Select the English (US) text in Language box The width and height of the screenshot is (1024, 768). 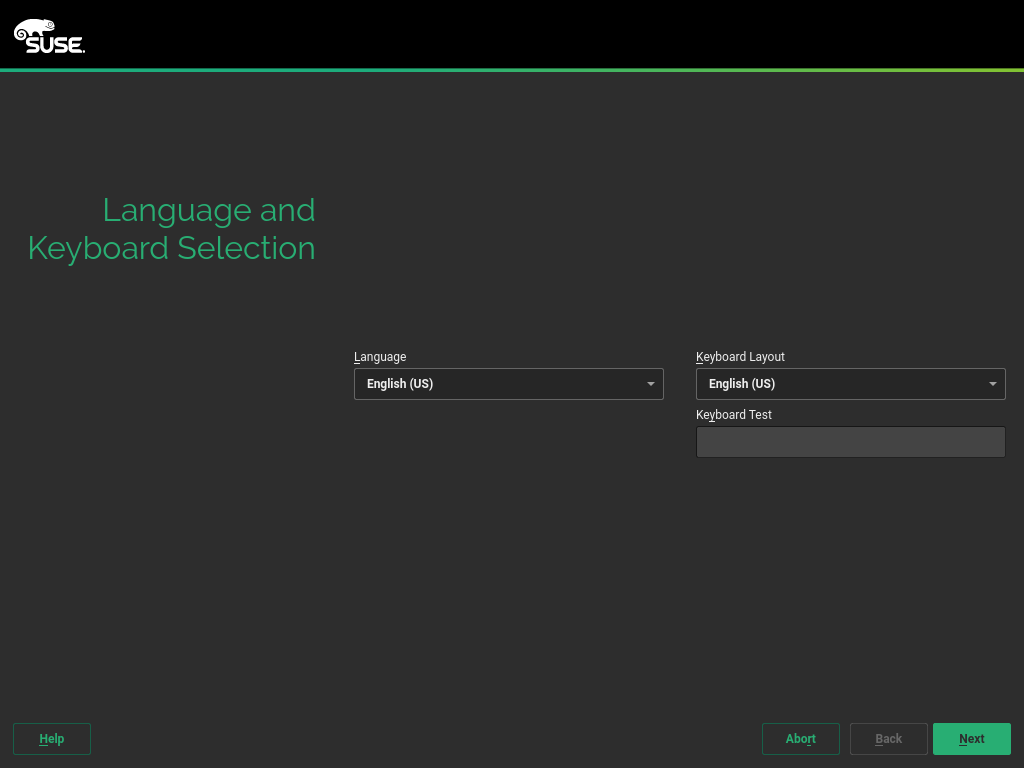(x=400, y=384)
